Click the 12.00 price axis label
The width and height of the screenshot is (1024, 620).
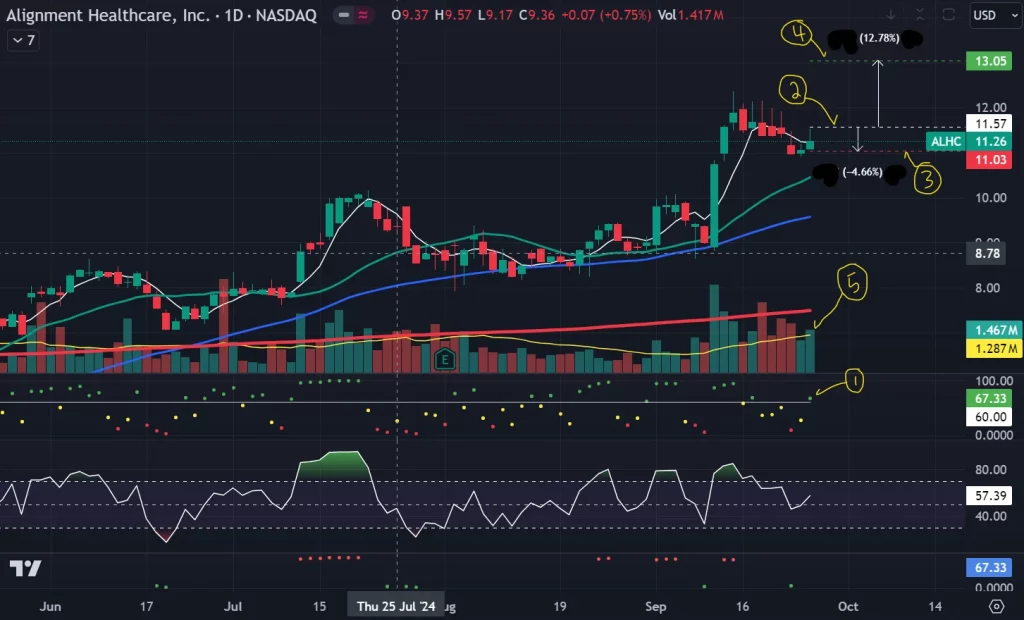click(991, 107)
